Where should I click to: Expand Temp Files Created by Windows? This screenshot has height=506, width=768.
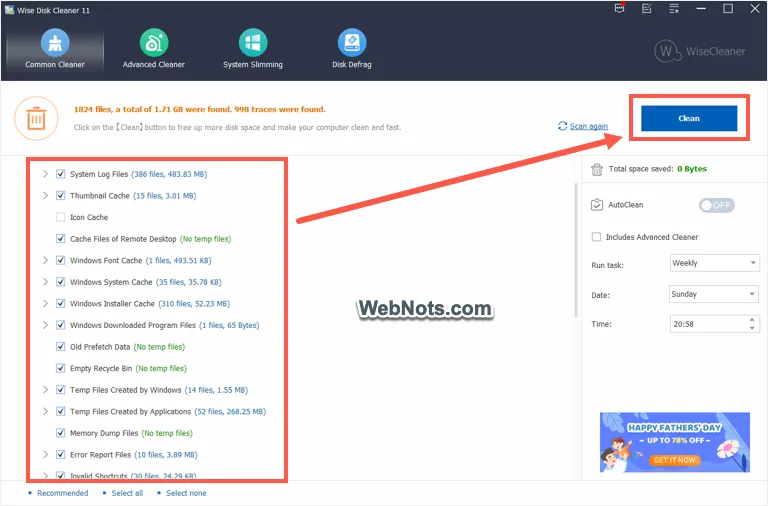pyautogui.click(x=45, y=390)
